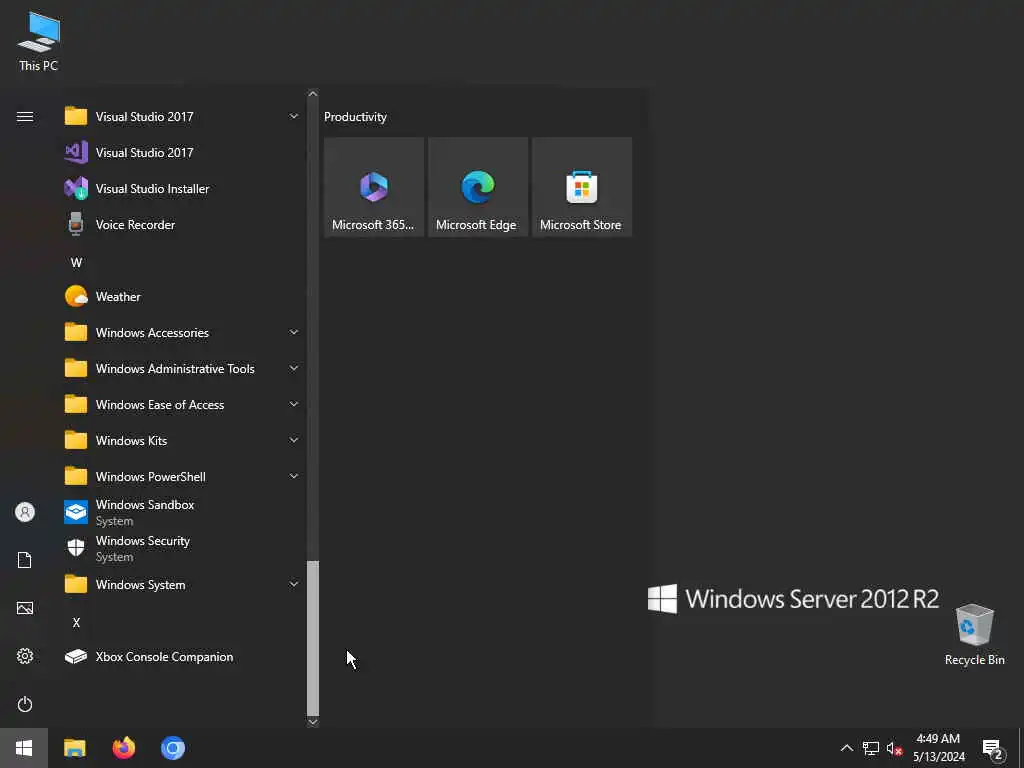Select the Recycle Bin desktop icon
This screenshot has width=1024, height=768.
(x=974, y=634)
